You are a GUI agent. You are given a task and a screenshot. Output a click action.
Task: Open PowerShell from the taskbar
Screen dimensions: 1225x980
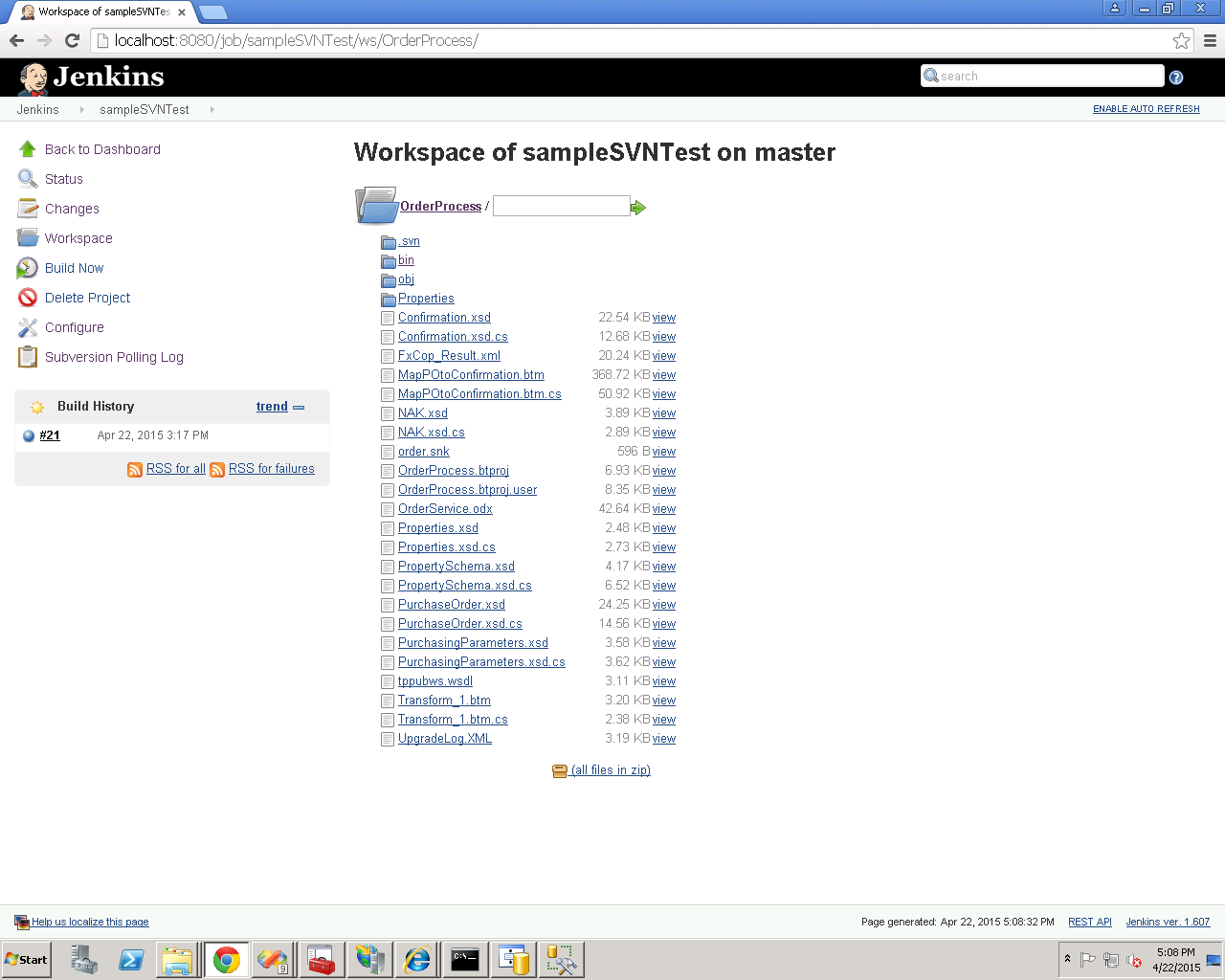tap(131, 960)
